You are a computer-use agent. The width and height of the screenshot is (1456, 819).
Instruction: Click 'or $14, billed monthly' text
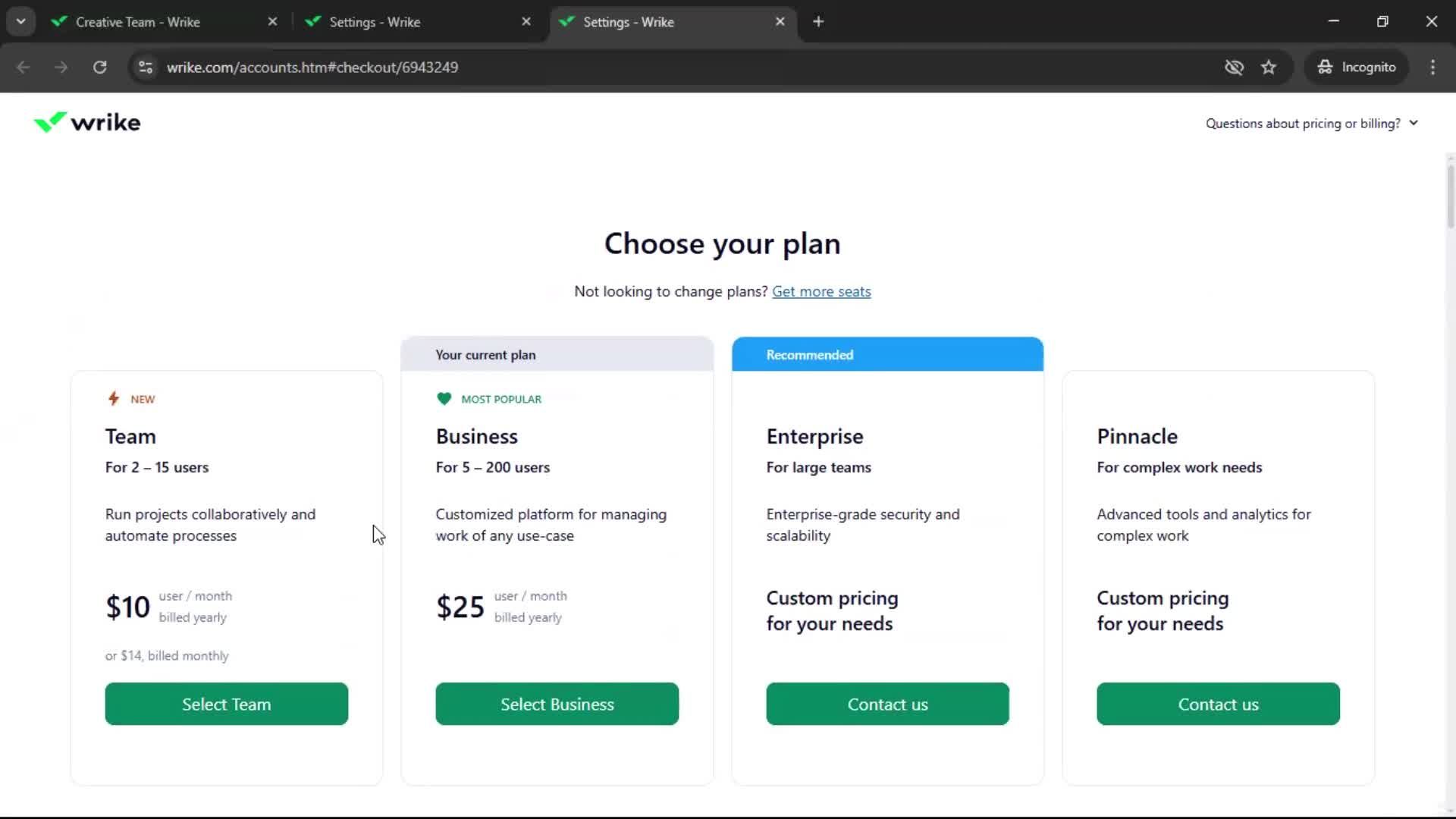pos(167,656)
